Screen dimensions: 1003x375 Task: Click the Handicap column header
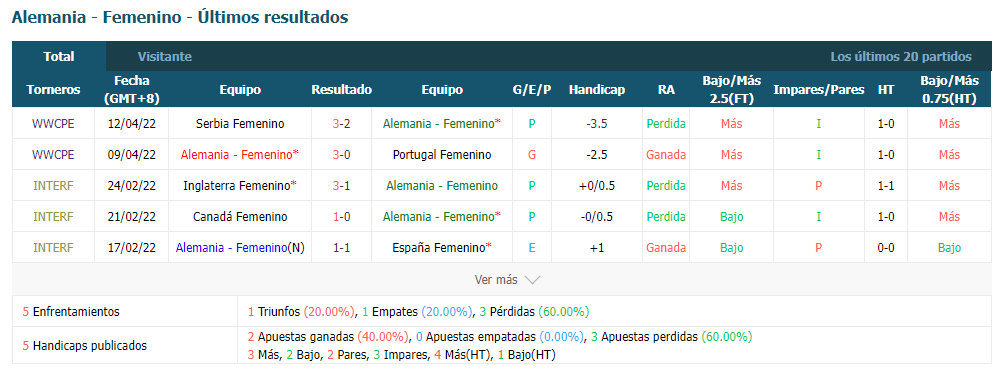pos(596,90)
